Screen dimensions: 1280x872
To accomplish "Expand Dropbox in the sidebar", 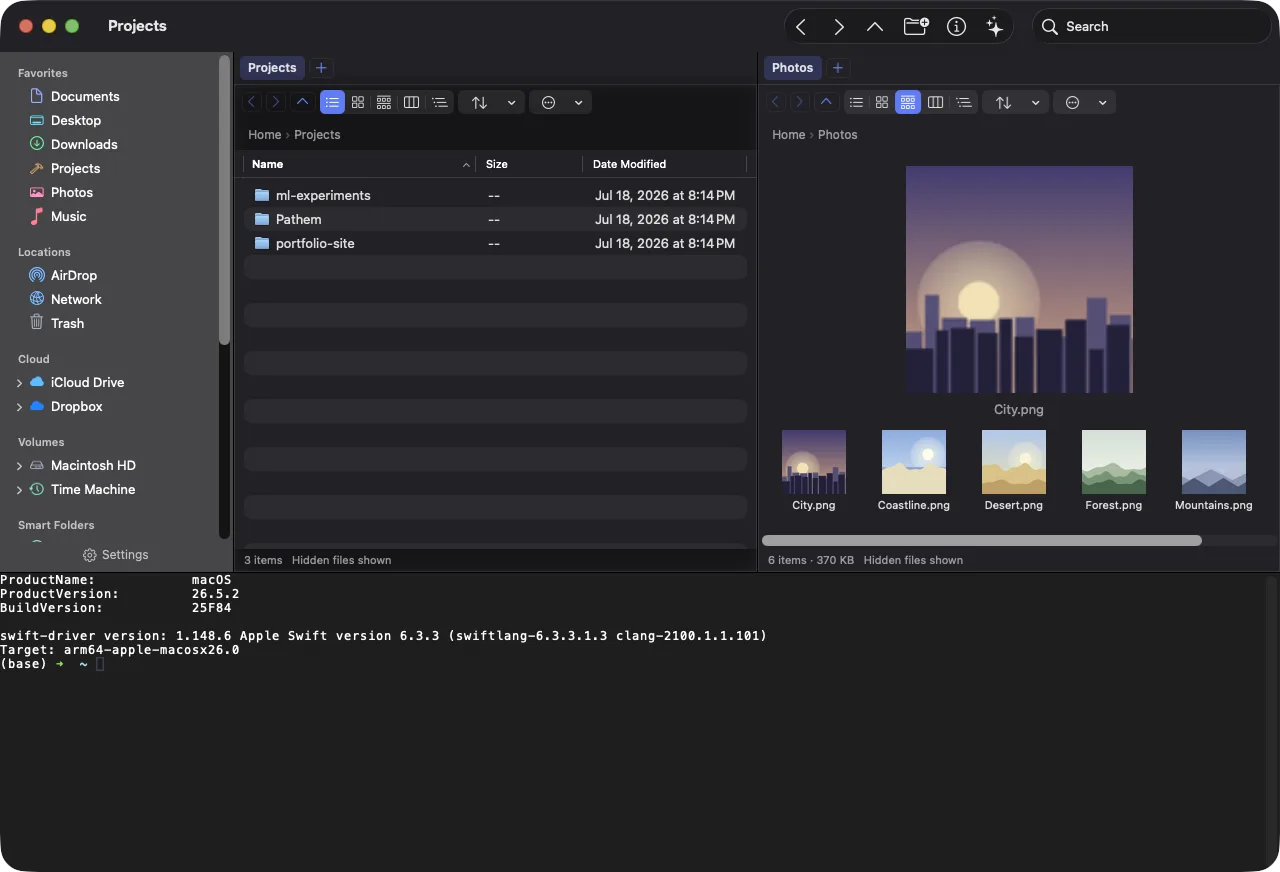I will (19, 407).
